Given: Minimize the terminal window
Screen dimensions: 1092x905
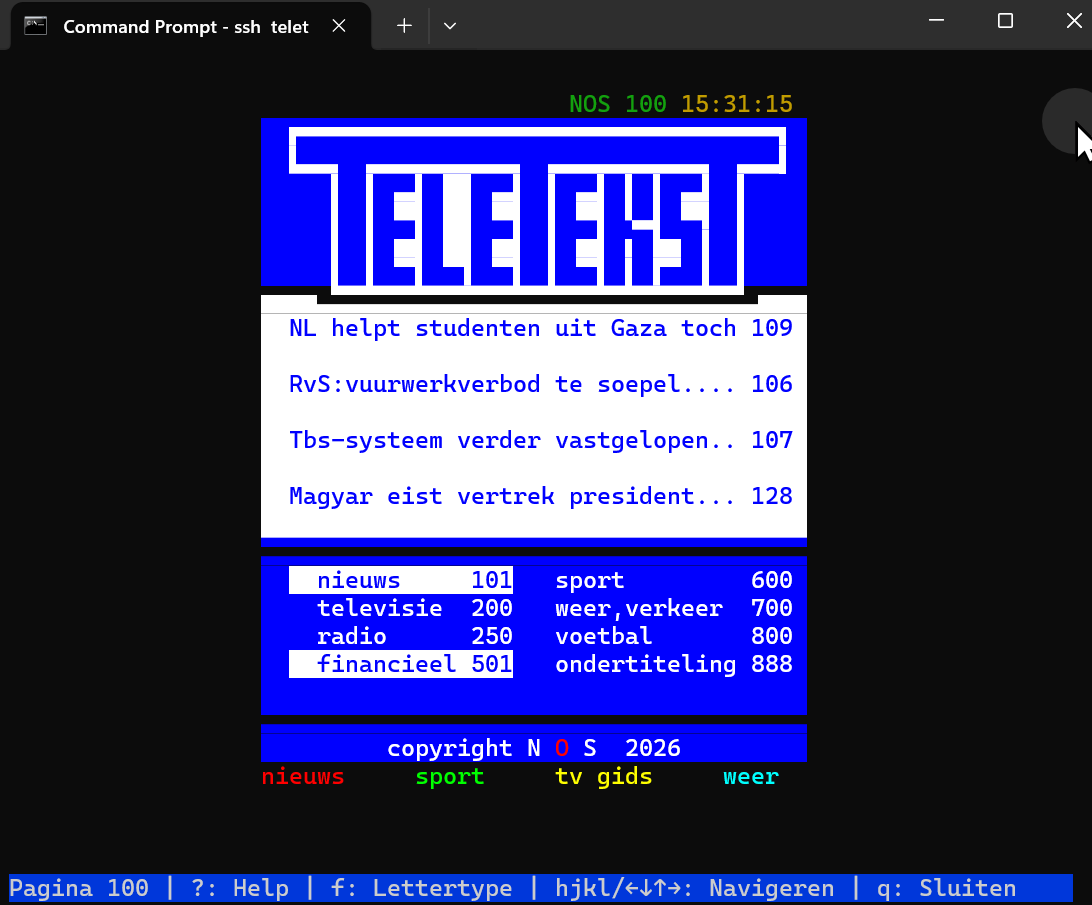Looking at the screenshot, I should (937, 21).
